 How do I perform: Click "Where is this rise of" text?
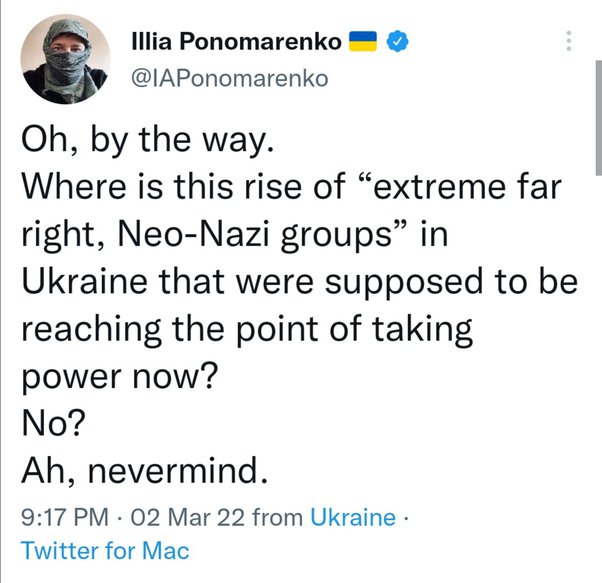[178, 186]
